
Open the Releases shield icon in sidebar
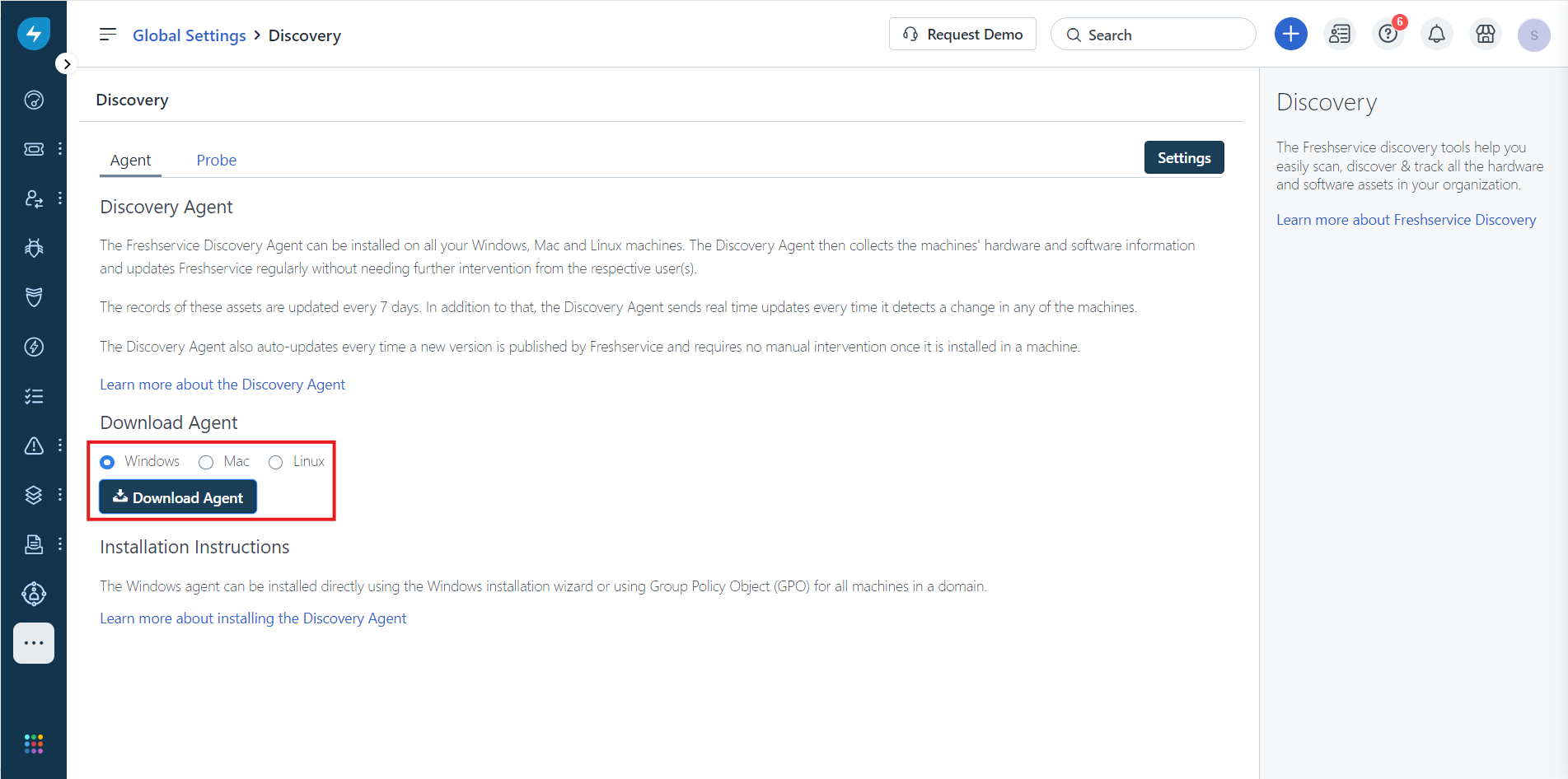click(x=34, y=297)
